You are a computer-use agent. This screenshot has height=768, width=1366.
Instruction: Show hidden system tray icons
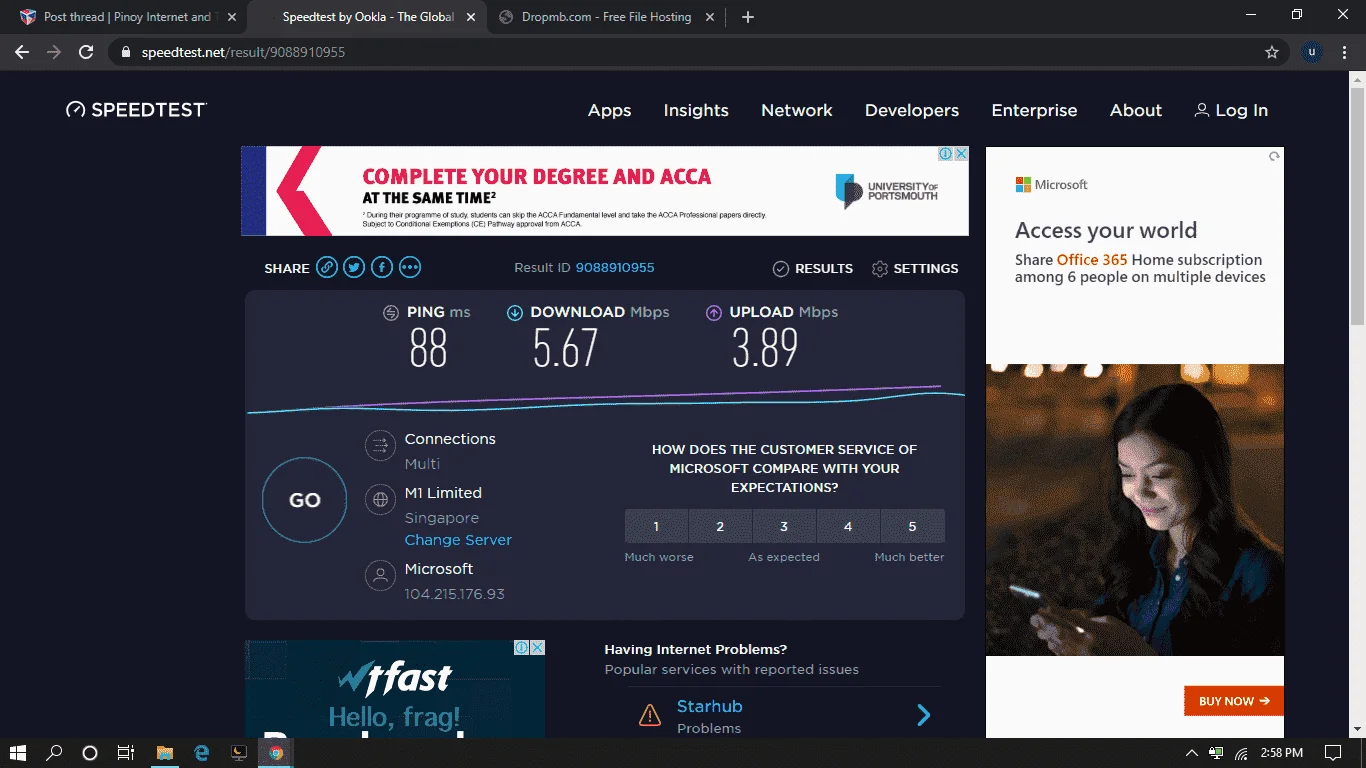1191,753
